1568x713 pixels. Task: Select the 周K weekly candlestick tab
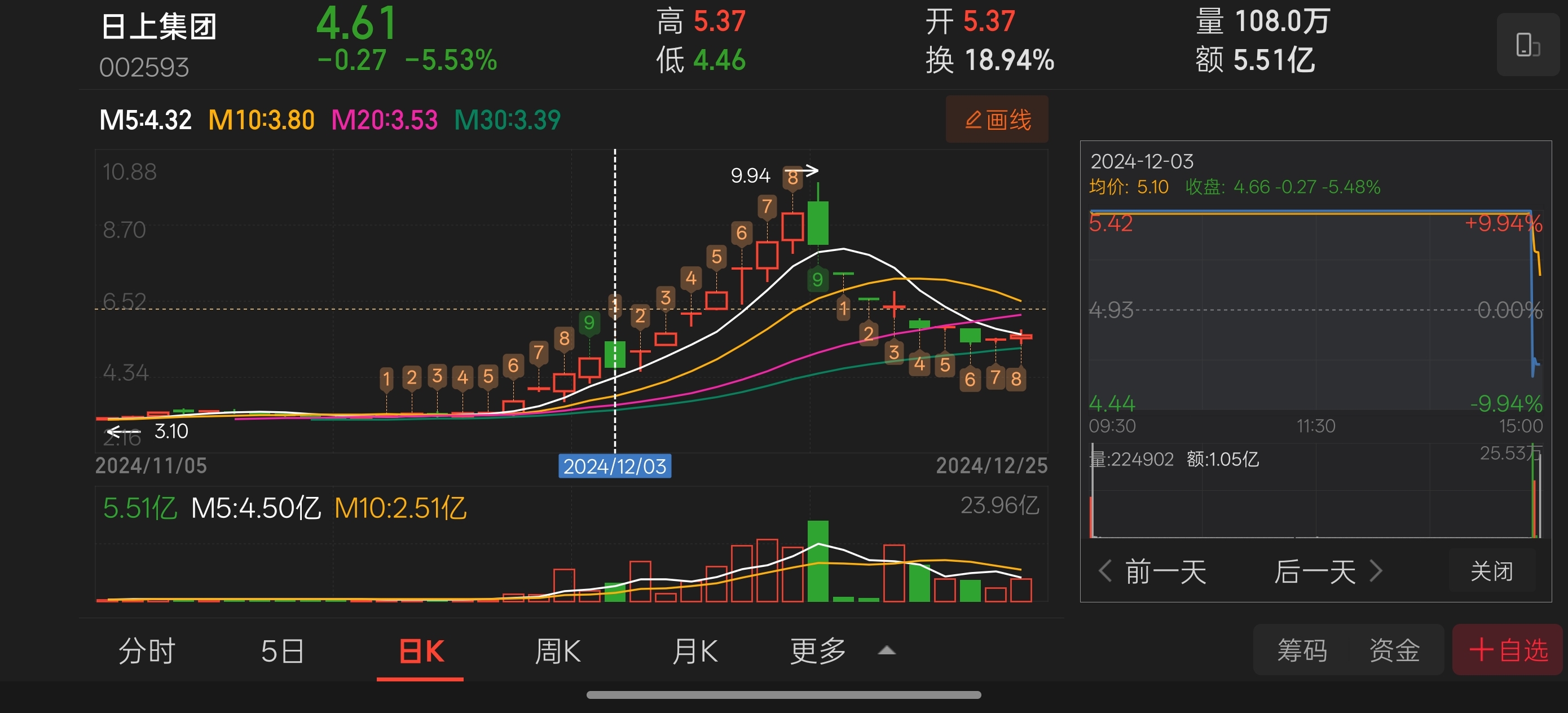click(557, 651)
